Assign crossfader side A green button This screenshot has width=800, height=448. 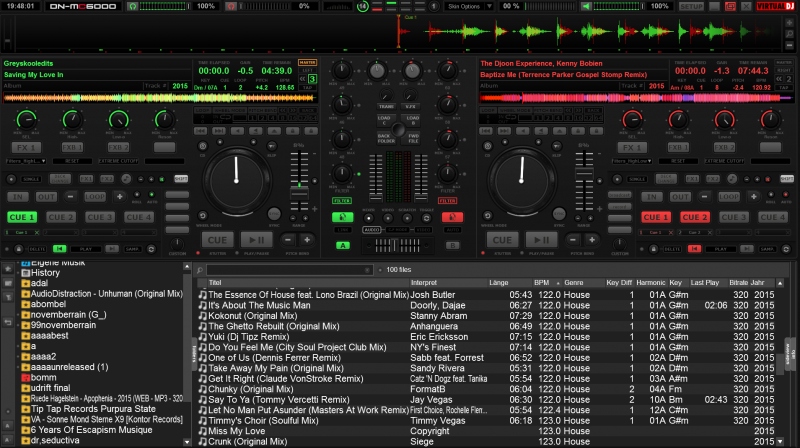tap(343, 245)
